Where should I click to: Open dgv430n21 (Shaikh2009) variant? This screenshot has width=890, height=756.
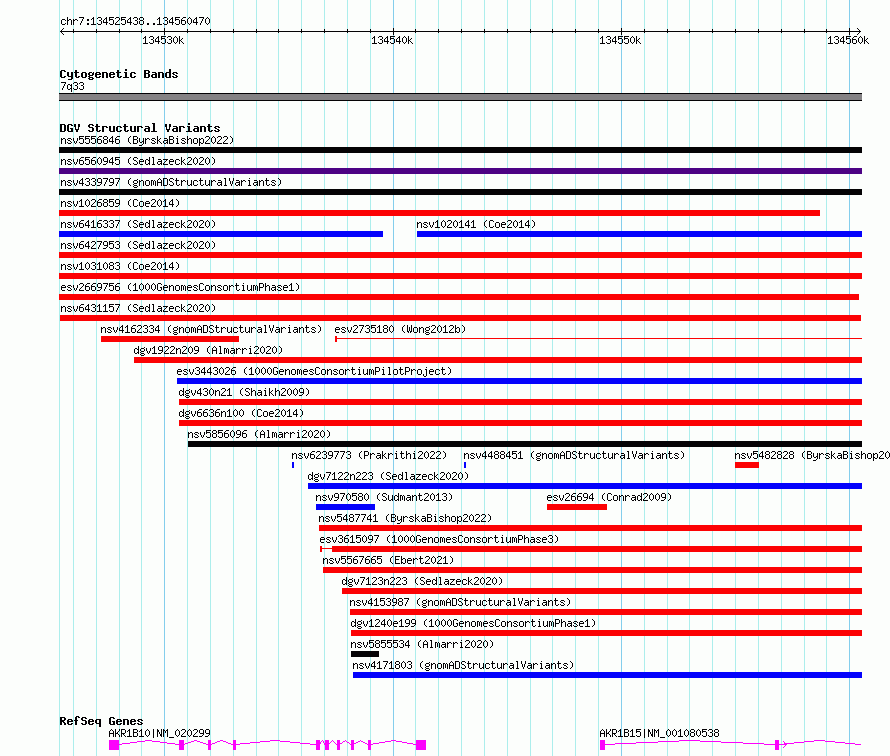pos(244,392)
